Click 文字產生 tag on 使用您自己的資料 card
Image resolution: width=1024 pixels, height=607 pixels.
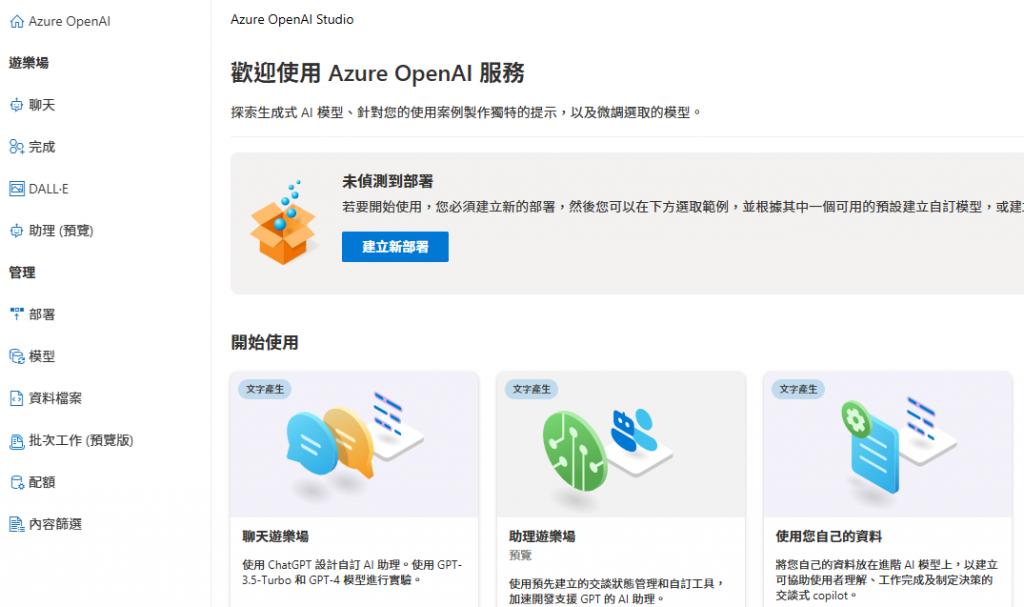798,389
